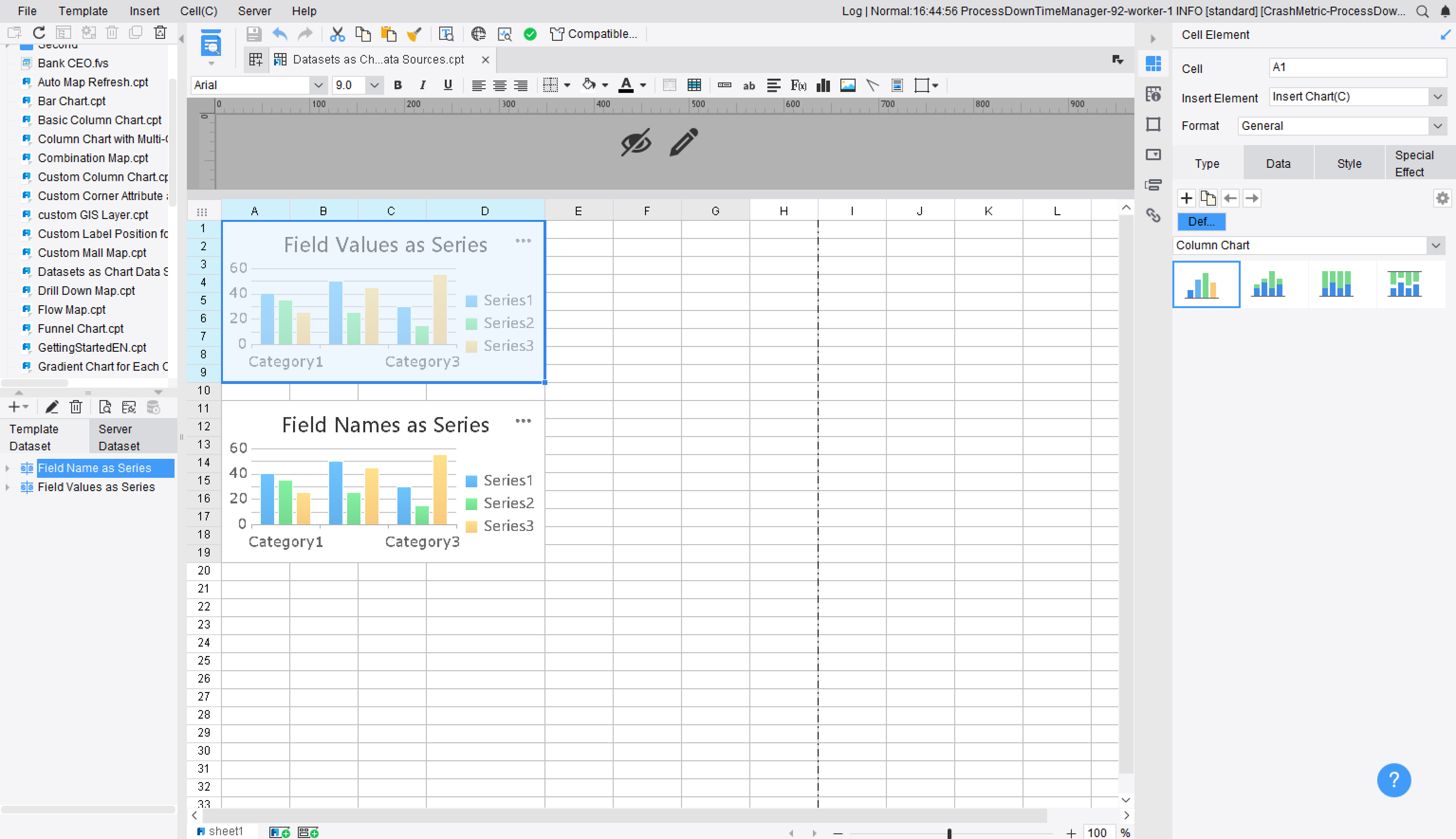Click the Compatible... button
Image resolution: width=1456 pixels, height=839 pixels.
(x=594, y=34)
